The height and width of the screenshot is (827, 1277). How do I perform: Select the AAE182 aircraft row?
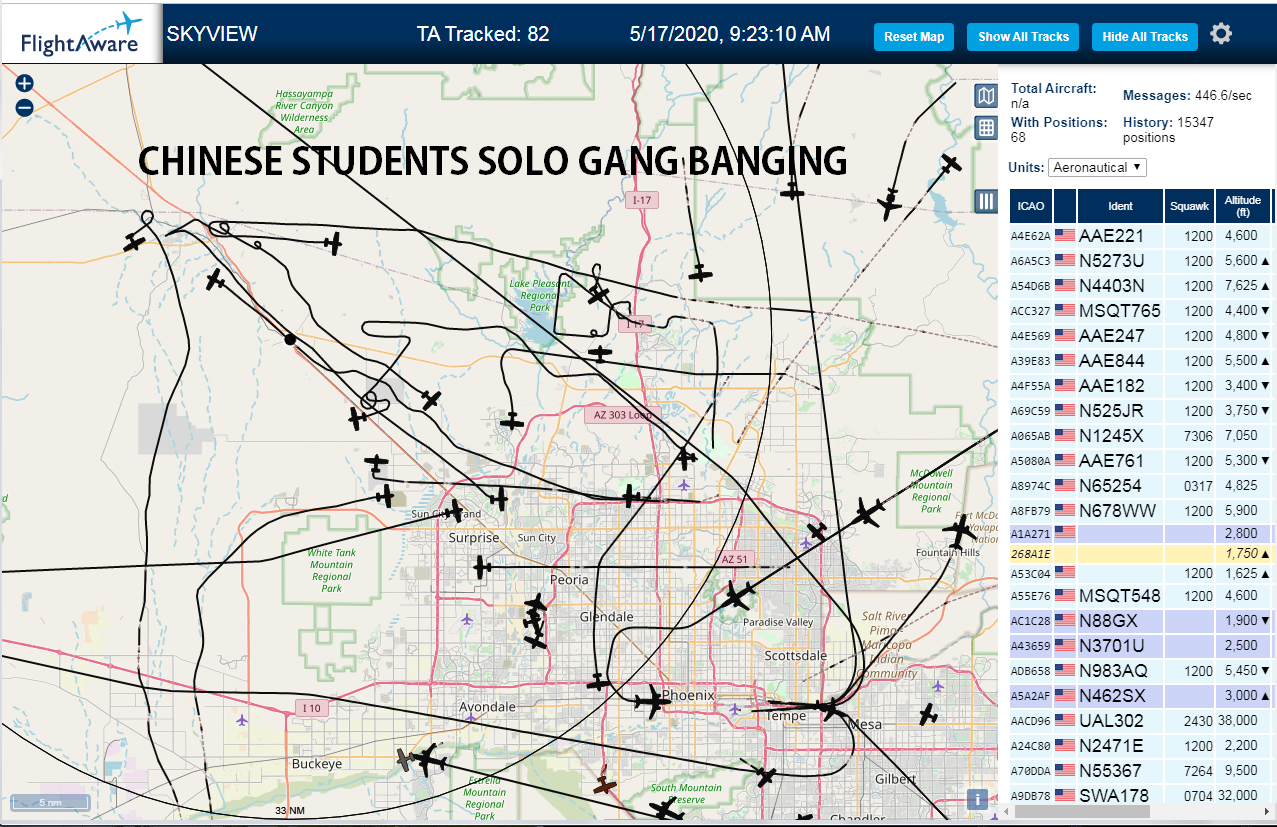(1141, 386)
